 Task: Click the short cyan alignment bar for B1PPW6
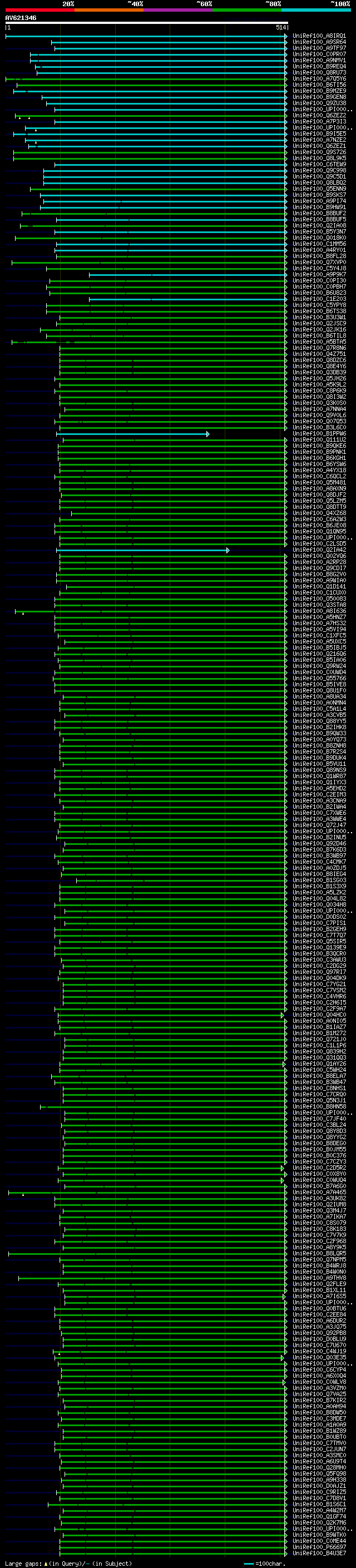[132, 434]
